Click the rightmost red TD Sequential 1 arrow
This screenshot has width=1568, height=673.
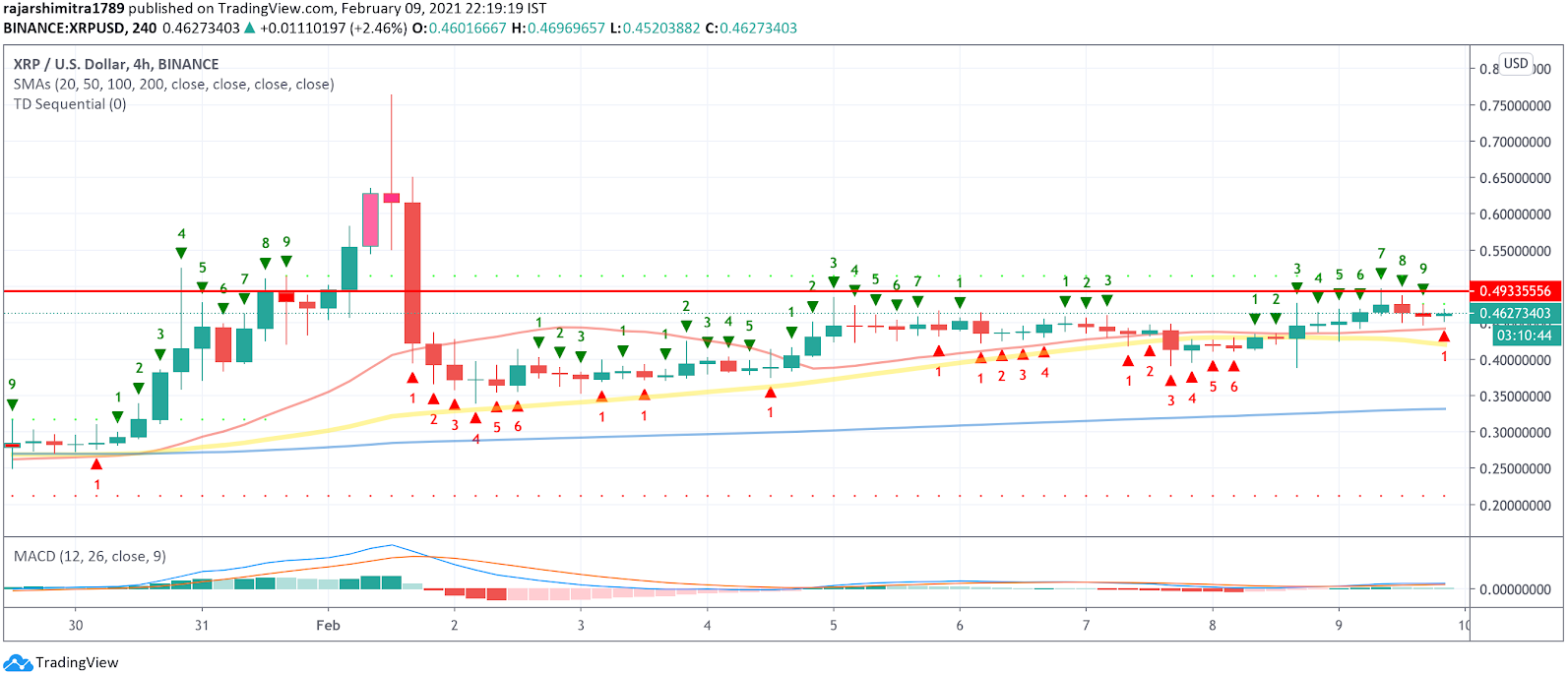(x=1444, y=337)
